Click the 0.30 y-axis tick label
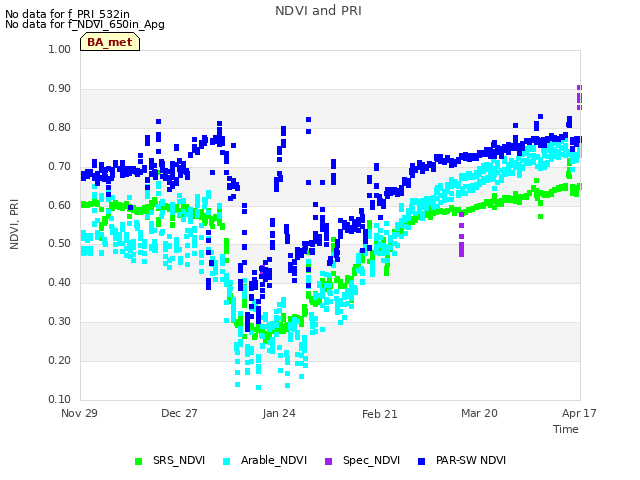640x480 pixels. click(60, 322)
